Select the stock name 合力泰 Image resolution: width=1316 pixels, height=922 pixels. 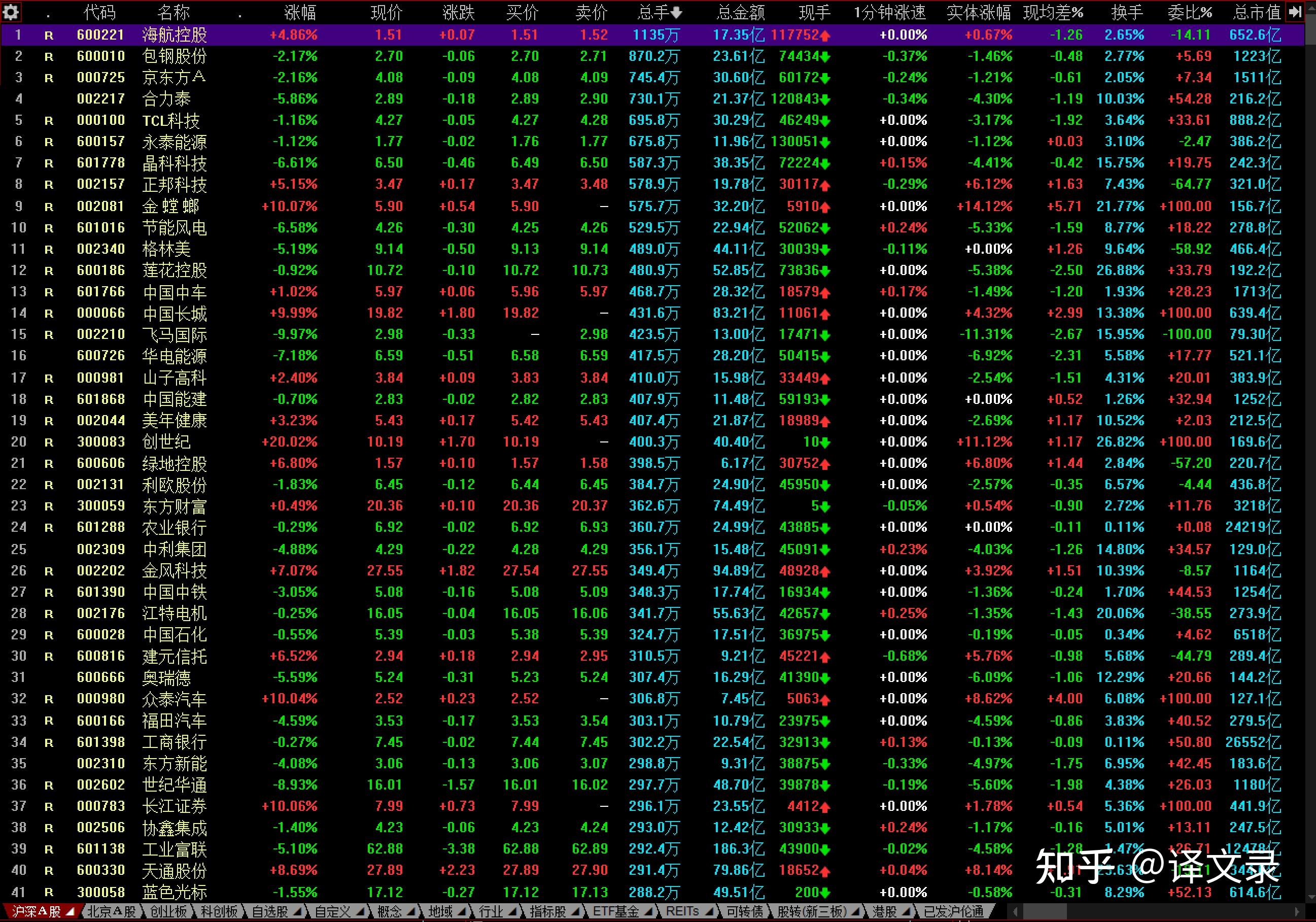[x=166, y=99]
